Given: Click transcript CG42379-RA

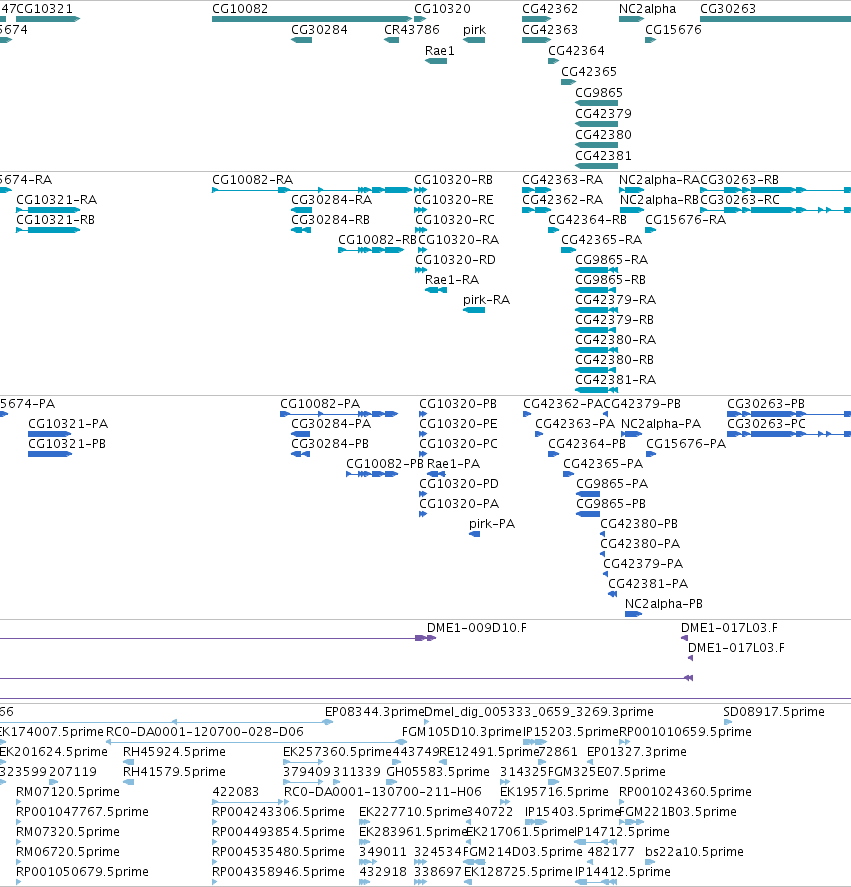Looking at the screenshot, I should (x=596, y=310).
